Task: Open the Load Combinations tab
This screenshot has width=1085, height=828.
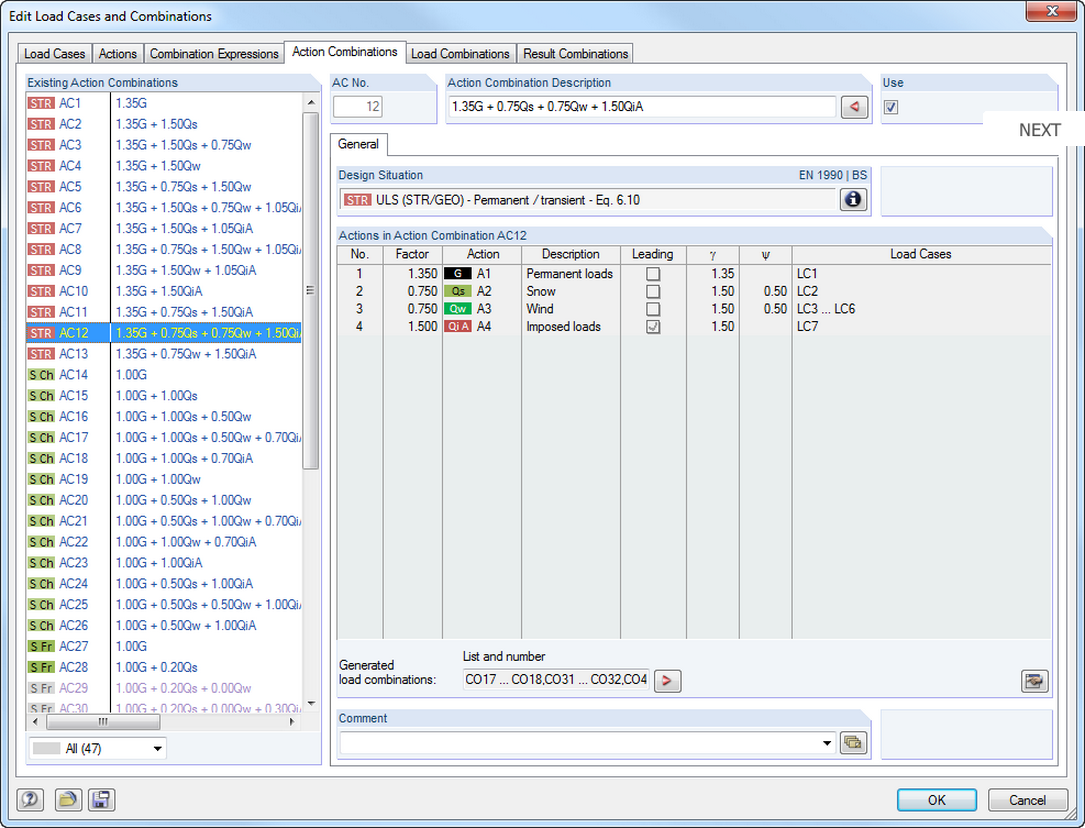Action: pos(460,53)
